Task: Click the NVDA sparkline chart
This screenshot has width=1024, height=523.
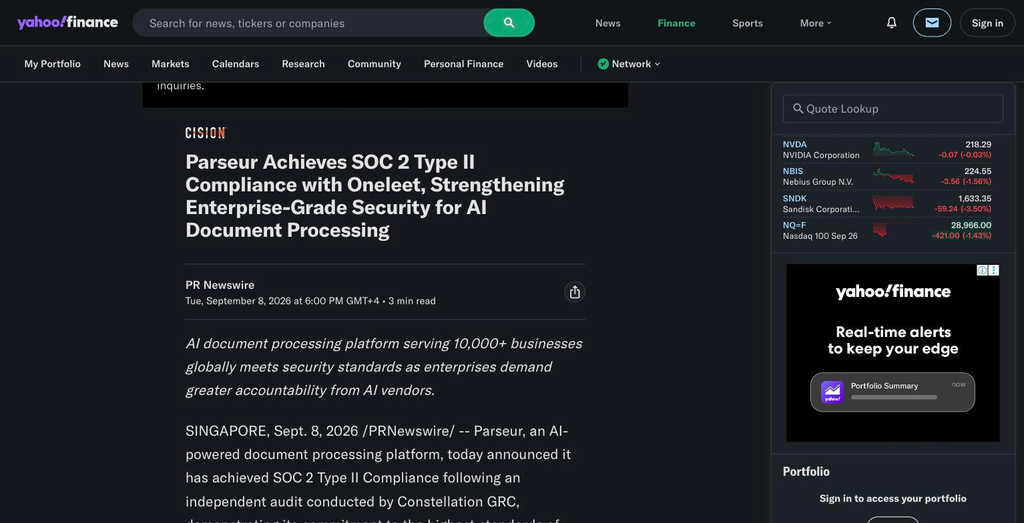Action: click(x=893, y=150)
